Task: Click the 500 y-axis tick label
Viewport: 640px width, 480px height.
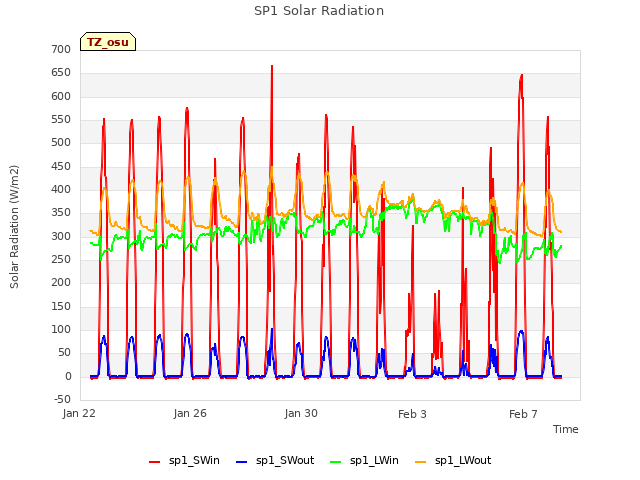Action: 61,142
